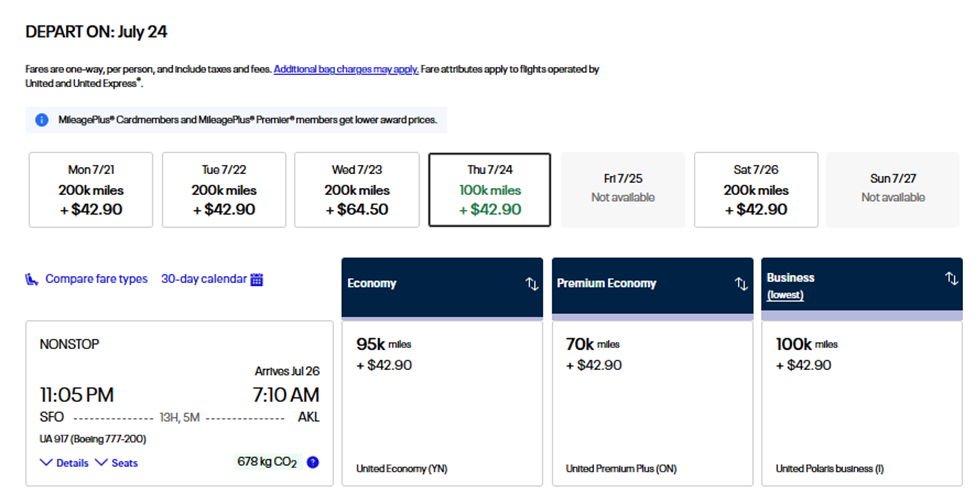This screenshot has width=975, height=492.
Task: Choose Wed 7/23 departure date
Action: pyautogui.click(x=357, y=190)
